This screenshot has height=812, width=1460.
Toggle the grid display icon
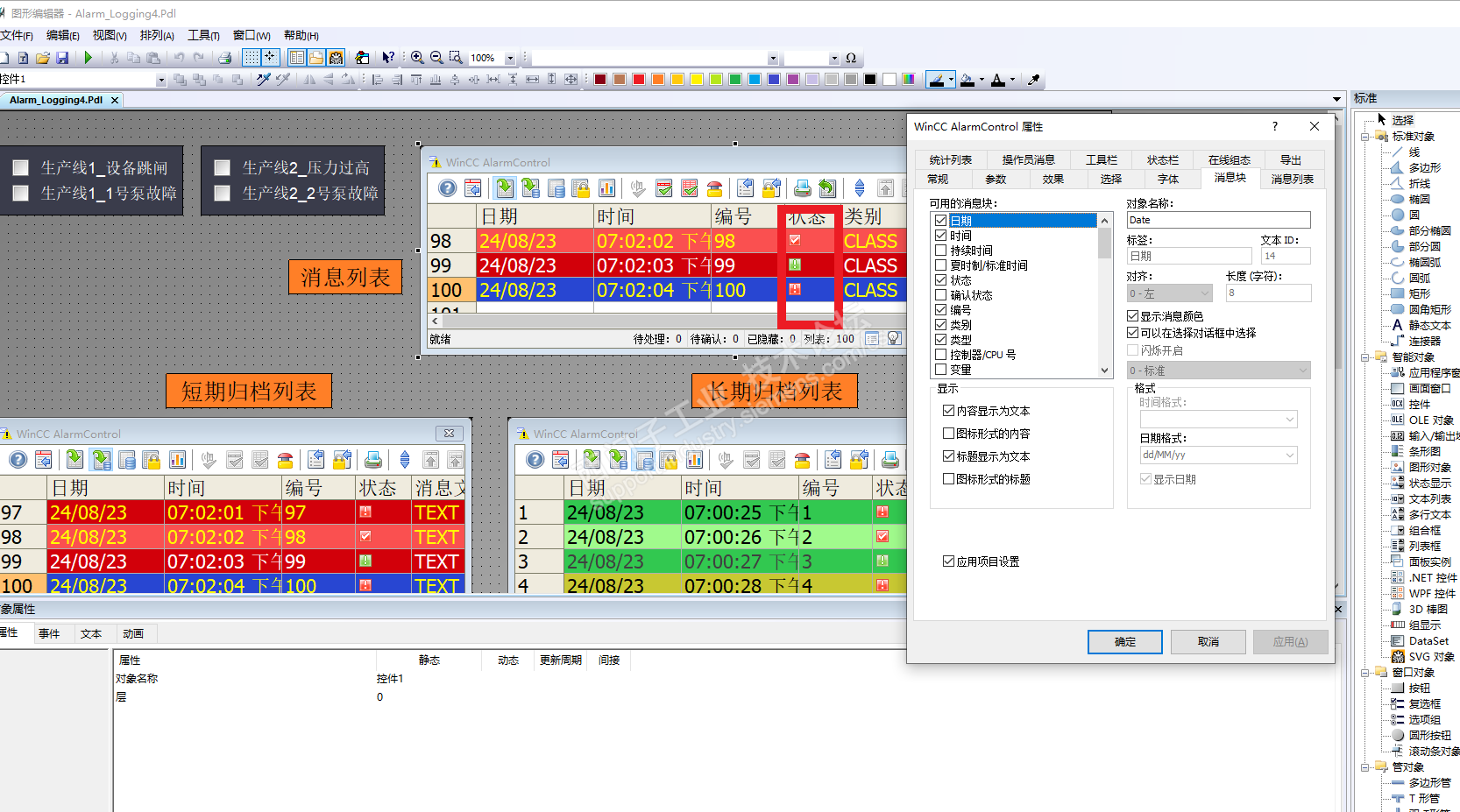(x=252, y=58)
